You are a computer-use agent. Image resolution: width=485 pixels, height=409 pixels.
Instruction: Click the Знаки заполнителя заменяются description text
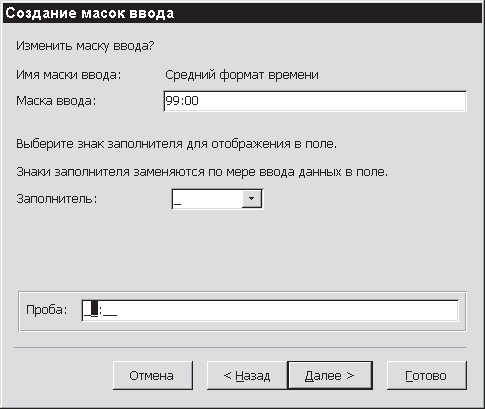[x=202, y=172]
